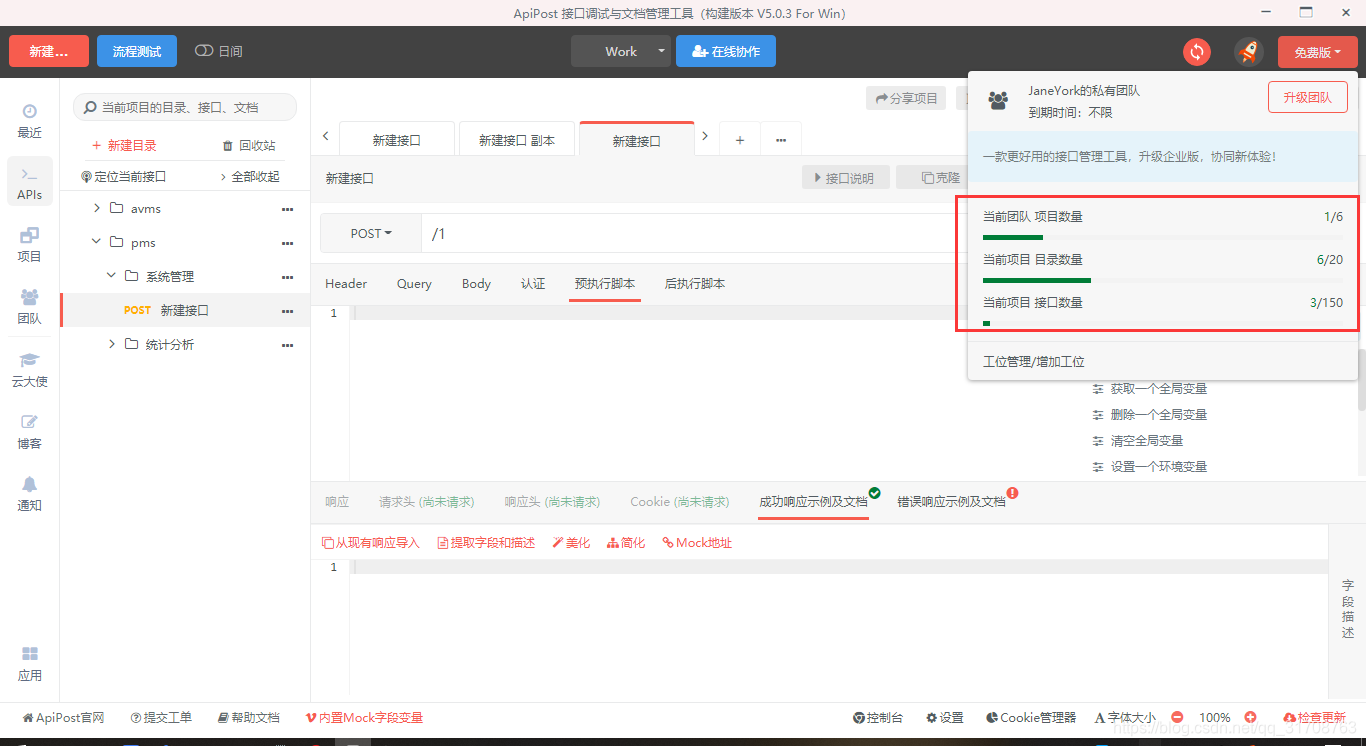Open 工位管理/增加工位
Image resolution: width=1366 pixels, height=746 pixels.
[x=1034, y=362]
